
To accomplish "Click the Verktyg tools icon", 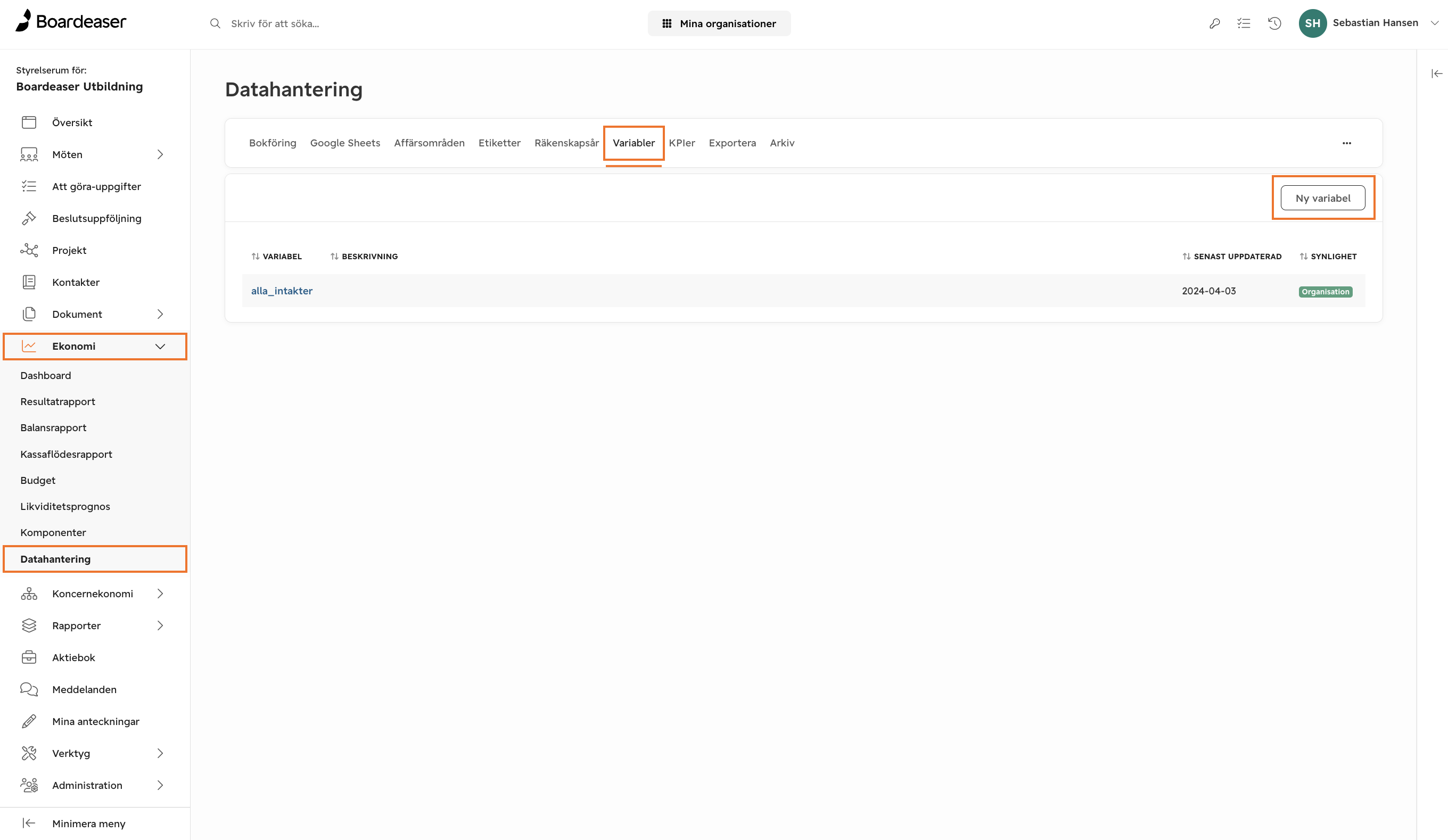I will 29,753.
